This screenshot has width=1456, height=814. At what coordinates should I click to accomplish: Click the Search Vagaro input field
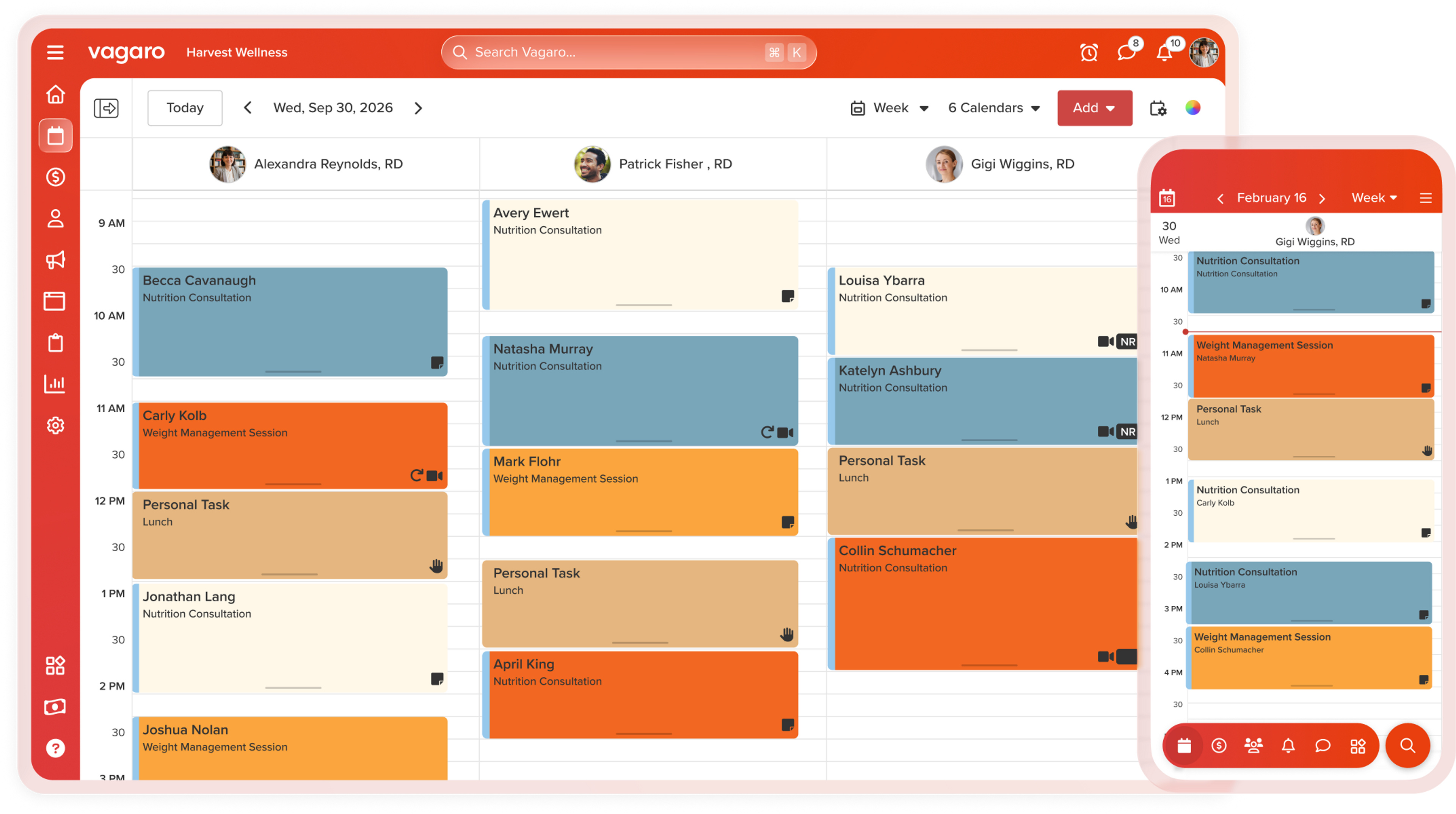tap(629, 53)
